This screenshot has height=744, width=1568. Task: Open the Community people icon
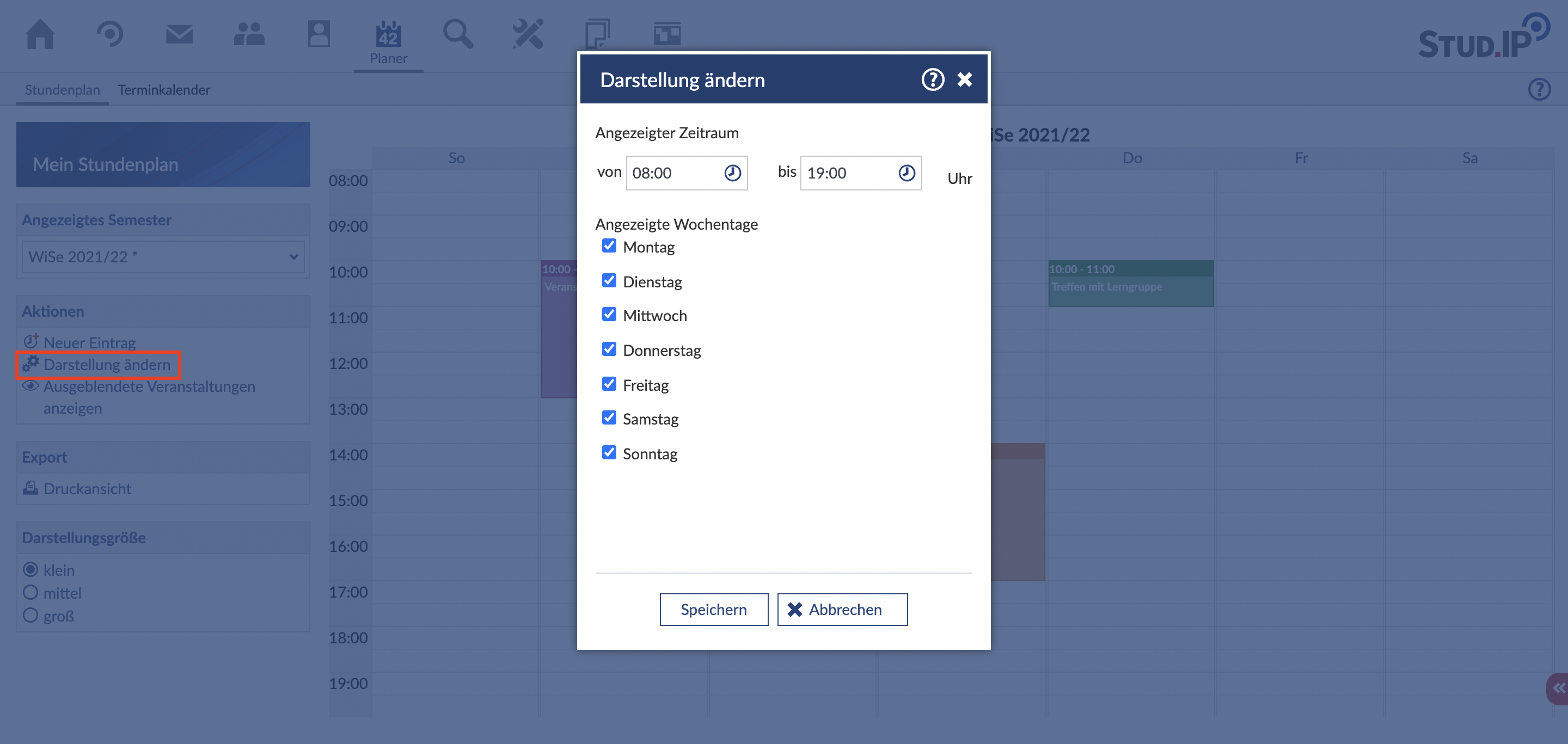coord(249,34)
